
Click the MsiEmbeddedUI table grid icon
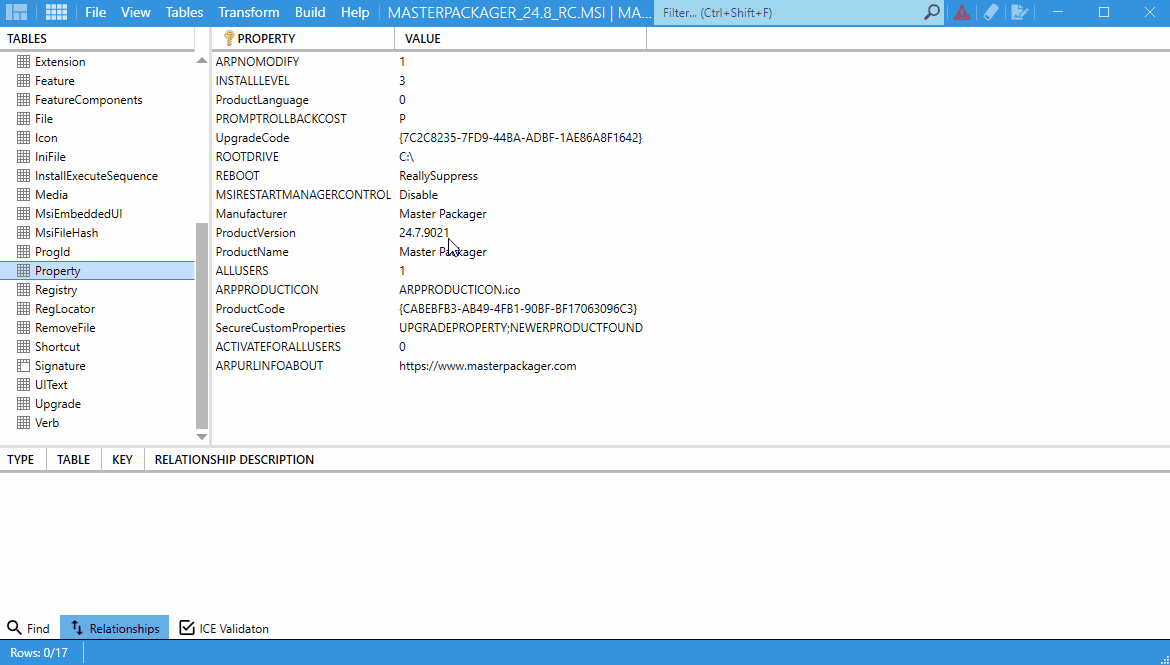23,213
